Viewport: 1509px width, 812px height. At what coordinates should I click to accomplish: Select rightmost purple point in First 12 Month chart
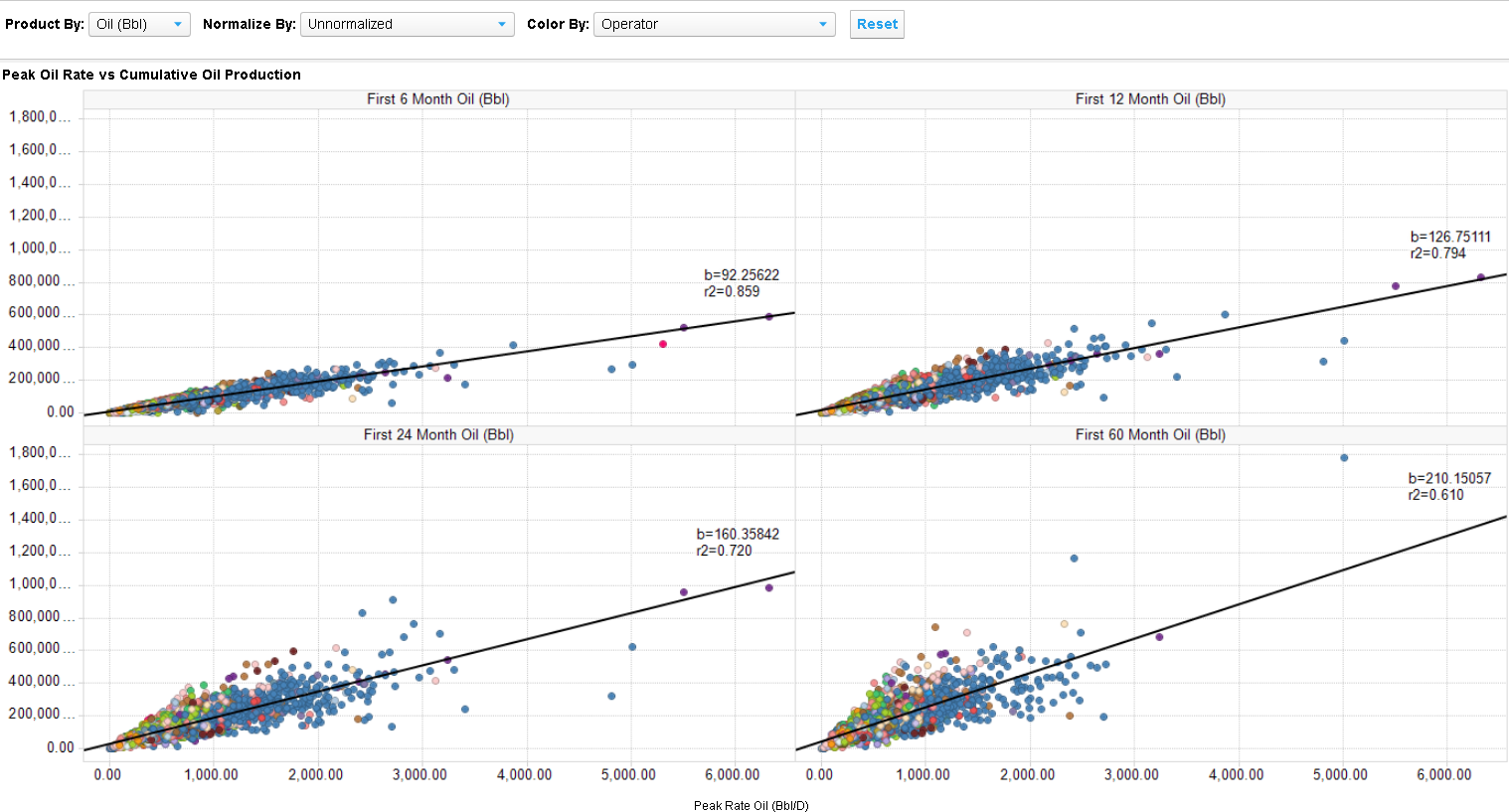pyautogui.click(x=1480, y=277)
